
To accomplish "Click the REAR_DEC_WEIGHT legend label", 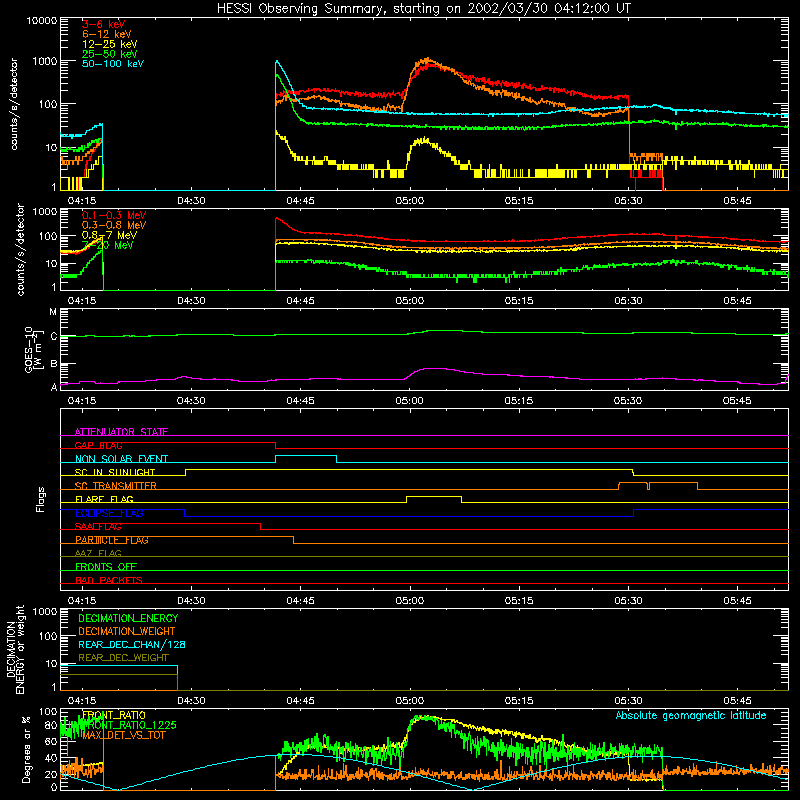I will 123,658.
